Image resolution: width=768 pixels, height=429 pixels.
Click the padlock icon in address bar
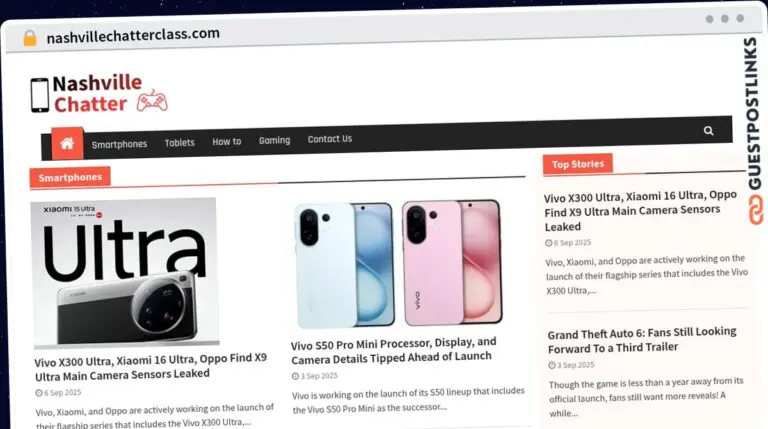30,38
